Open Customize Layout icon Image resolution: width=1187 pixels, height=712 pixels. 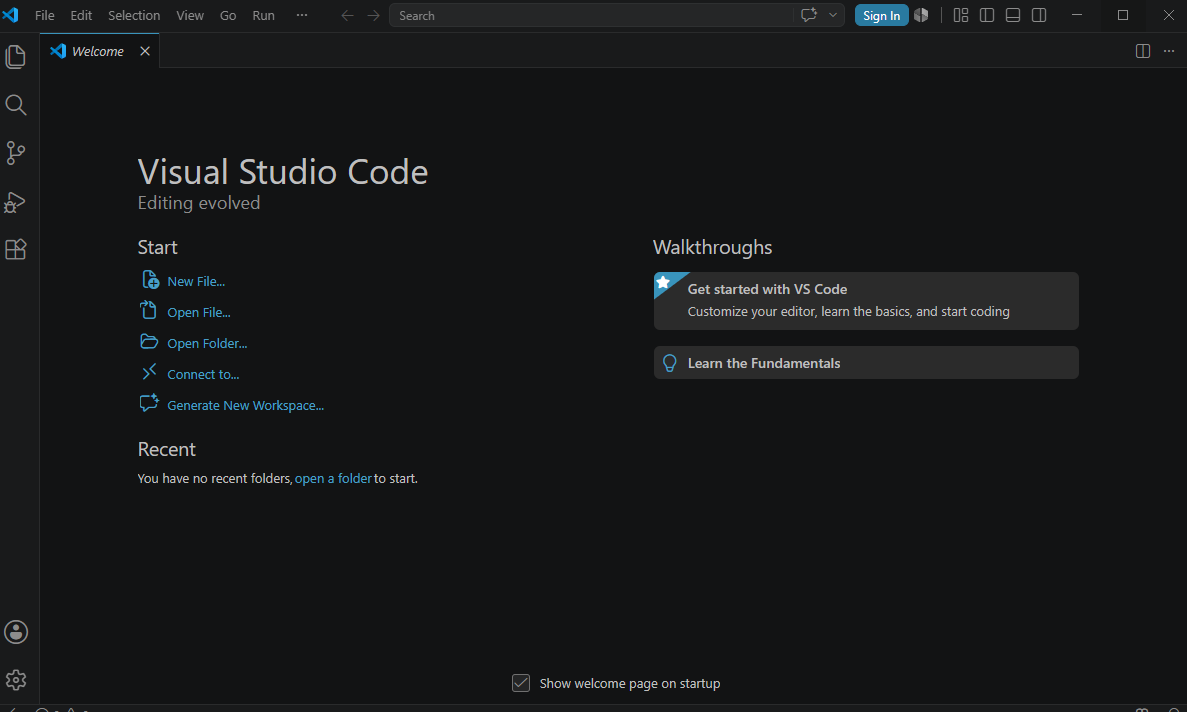click(961, 15)
